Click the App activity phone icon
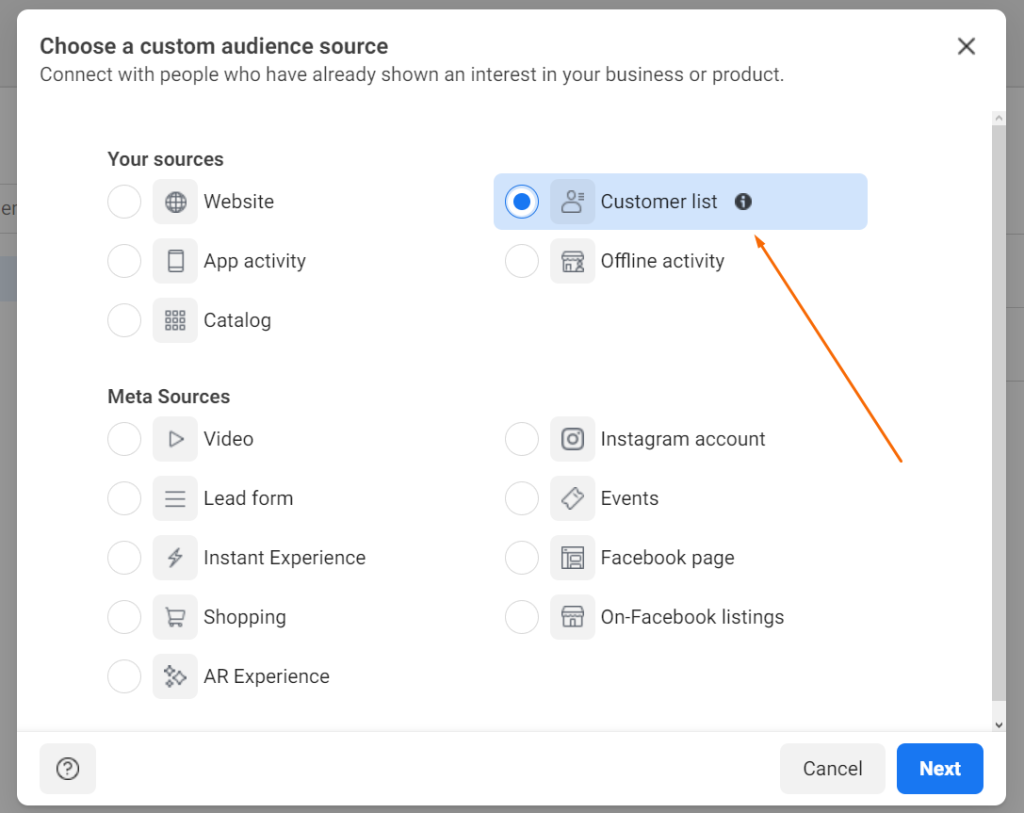 tap(175, 261)
